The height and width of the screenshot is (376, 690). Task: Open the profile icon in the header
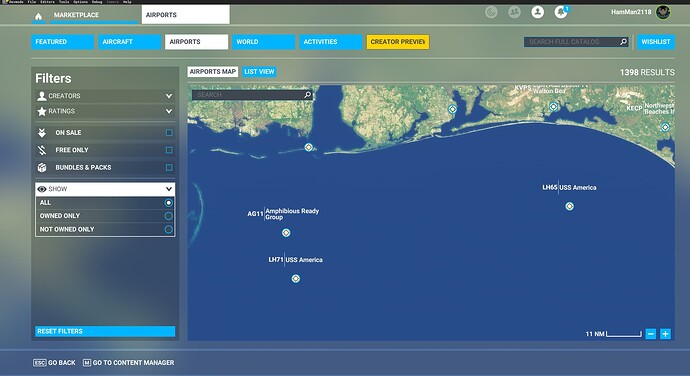pos(537,12)
